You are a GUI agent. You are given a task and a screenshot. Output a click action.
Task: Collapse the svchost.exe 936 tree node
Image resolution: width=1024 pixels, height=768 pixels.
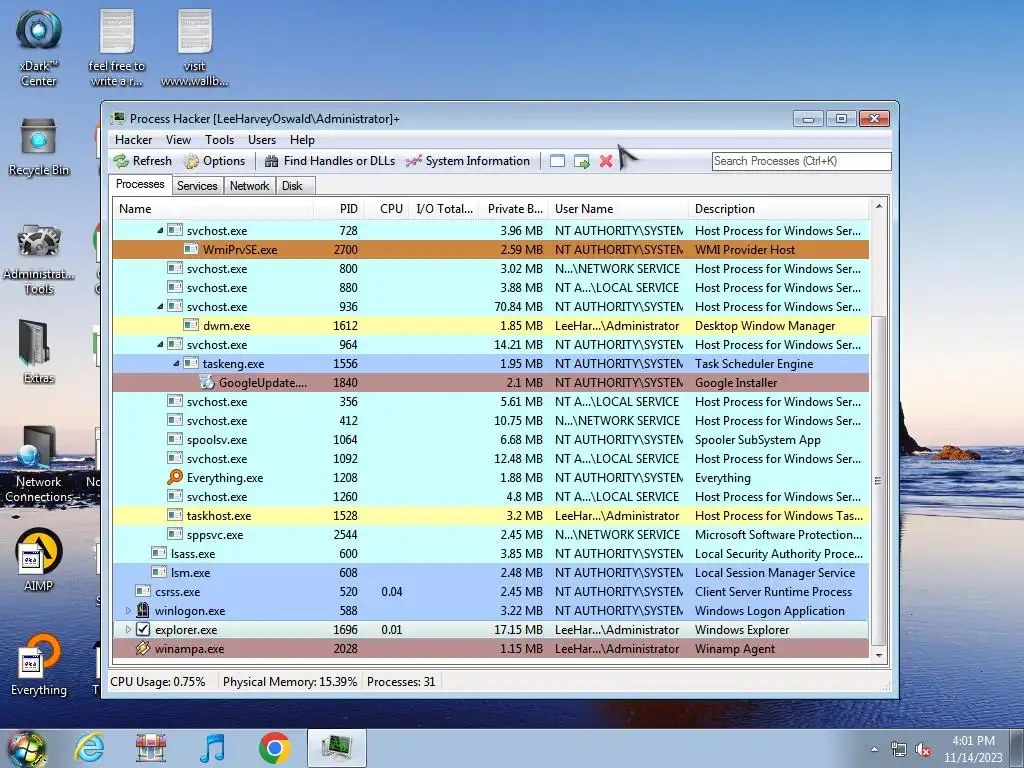click(160, 306)
